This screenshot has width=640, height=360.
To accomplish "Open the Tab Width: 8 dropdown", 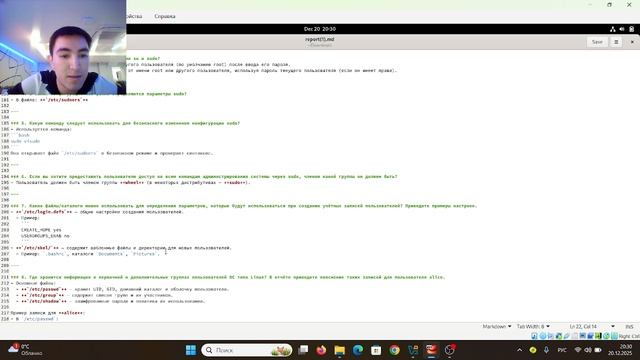I will 533,327.
